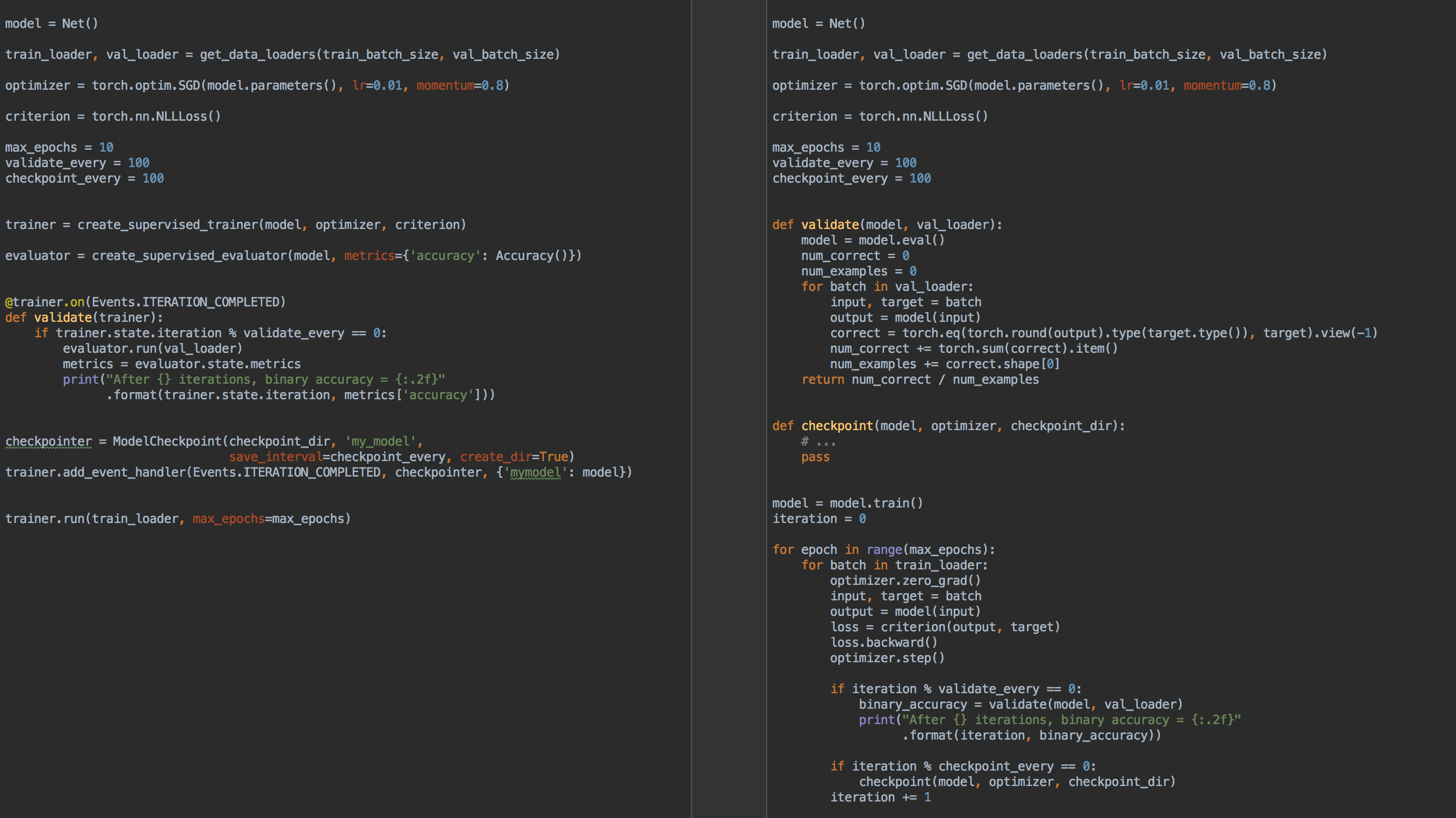Click the 'pass' statement in right pane
The height and width of the screenshot is (818, 1456).
815,457
